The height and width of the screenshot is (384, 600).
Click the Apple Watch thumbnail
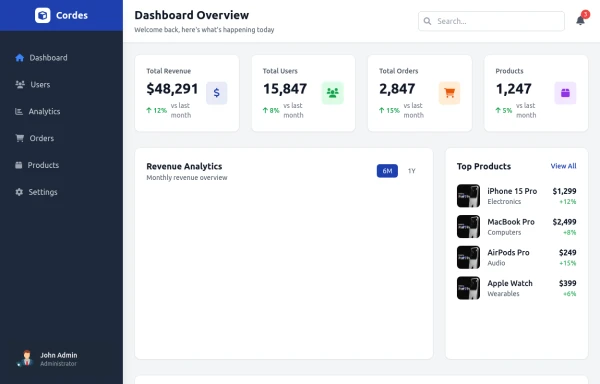468,288
